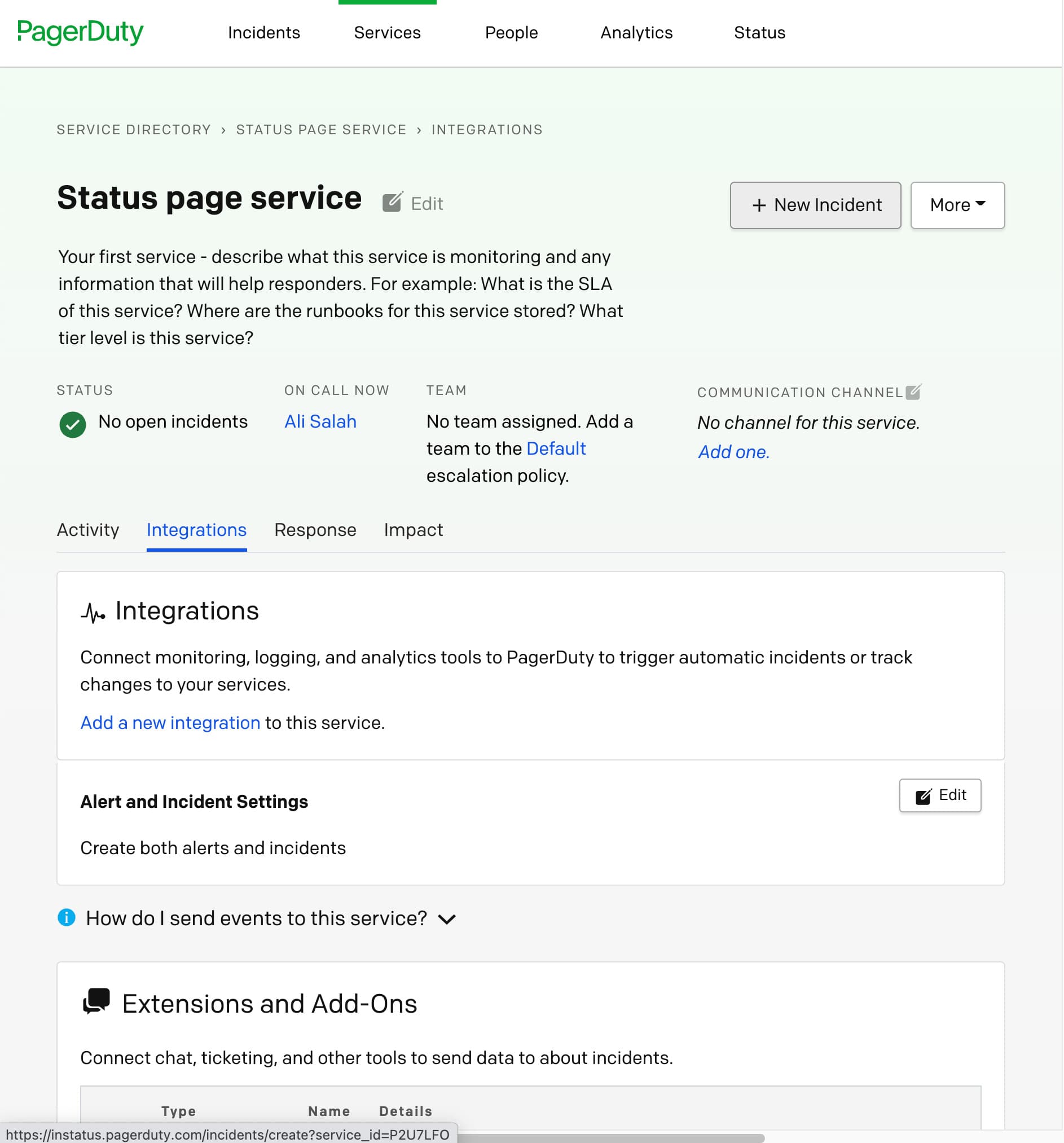
Task: Click the Details column header
Action: point(405,1111)
